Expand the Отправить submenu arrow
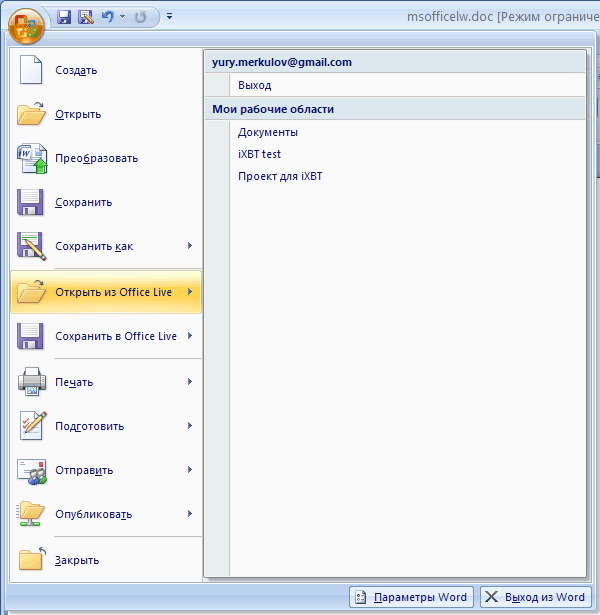The height and width of the screenshot is (615, 600). pyautogui.click(x=190, y=469)
